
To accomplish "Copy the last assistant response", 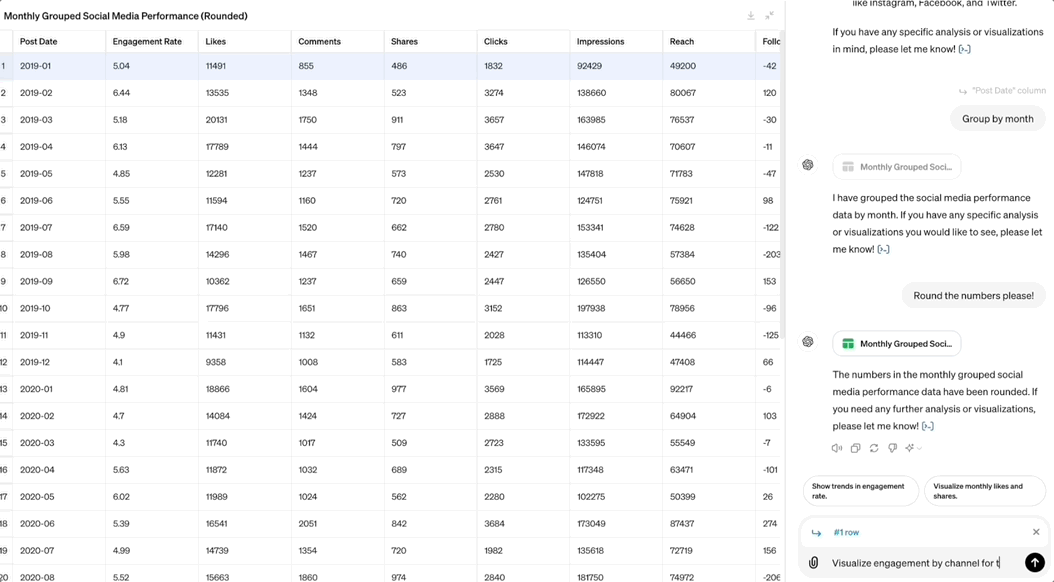I will 855,448.
